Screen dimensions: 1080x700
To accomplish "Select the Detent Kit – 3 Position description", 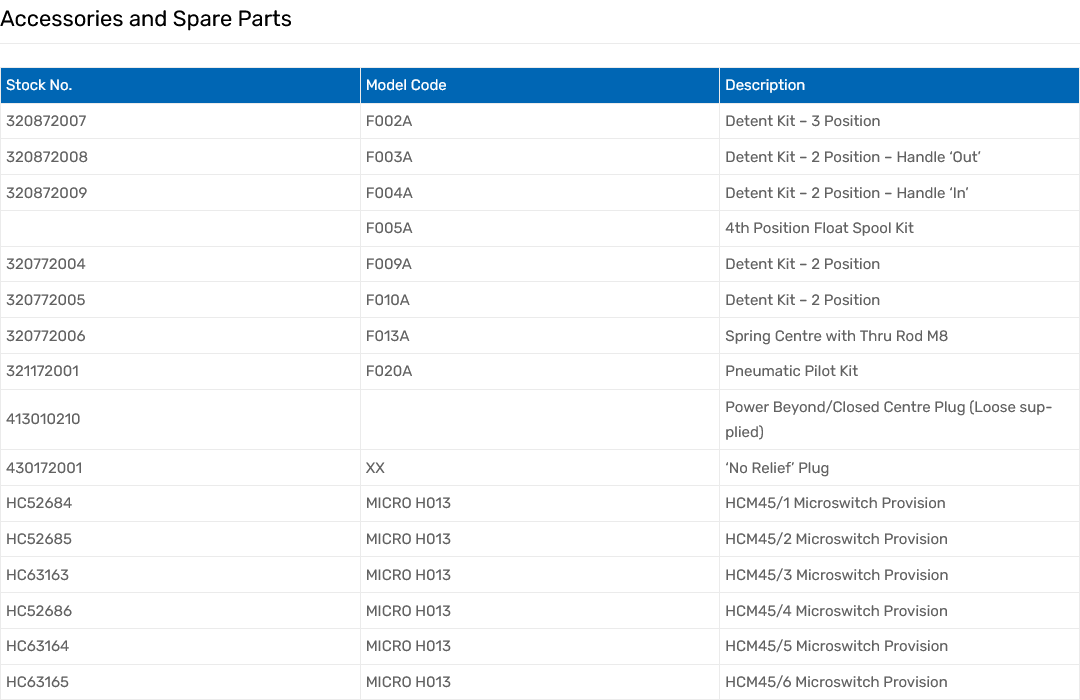I will (x=802, y=121).
